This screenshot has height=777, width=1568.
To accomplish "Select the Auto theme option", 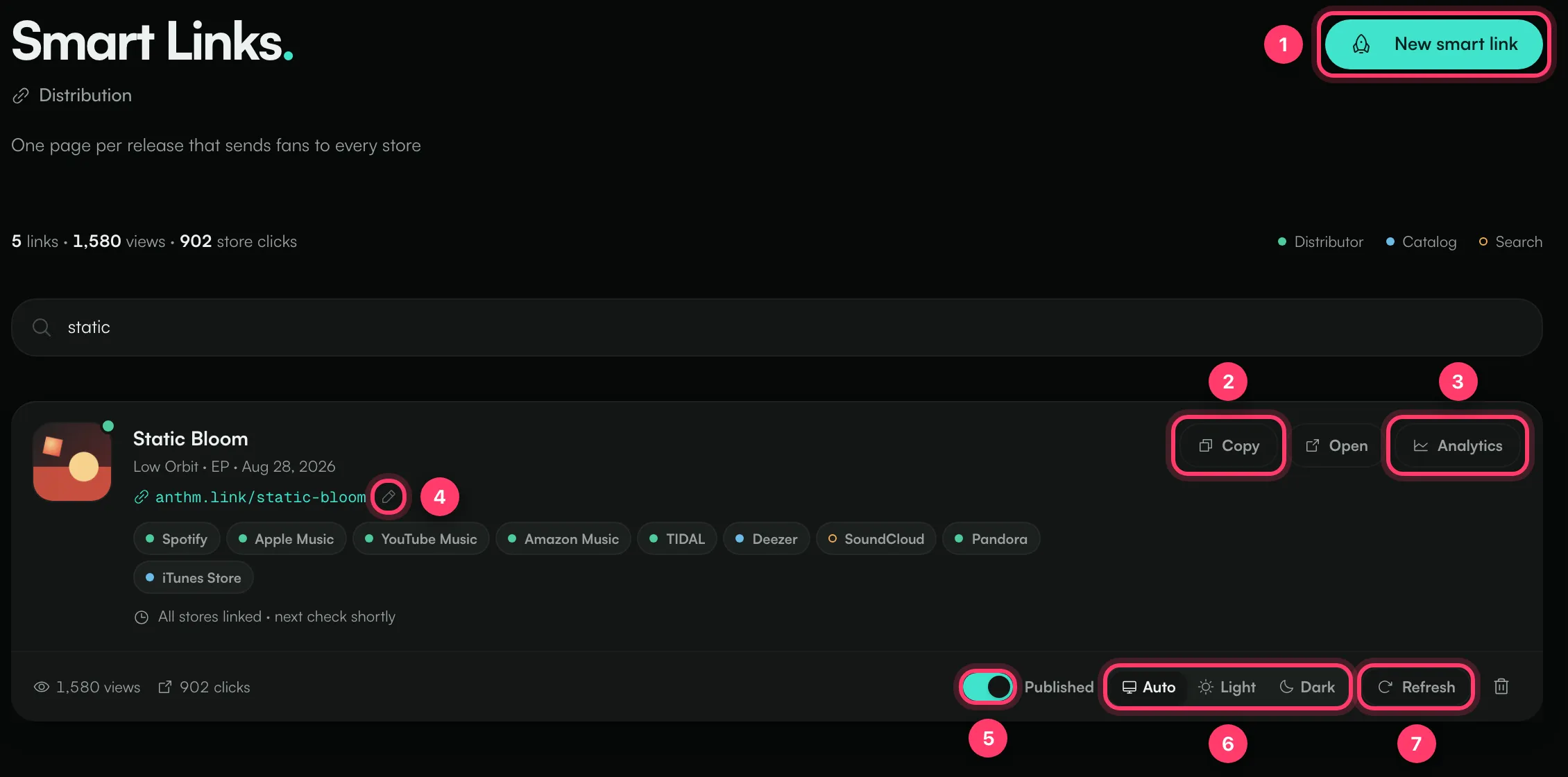I will click(1149, 687).
